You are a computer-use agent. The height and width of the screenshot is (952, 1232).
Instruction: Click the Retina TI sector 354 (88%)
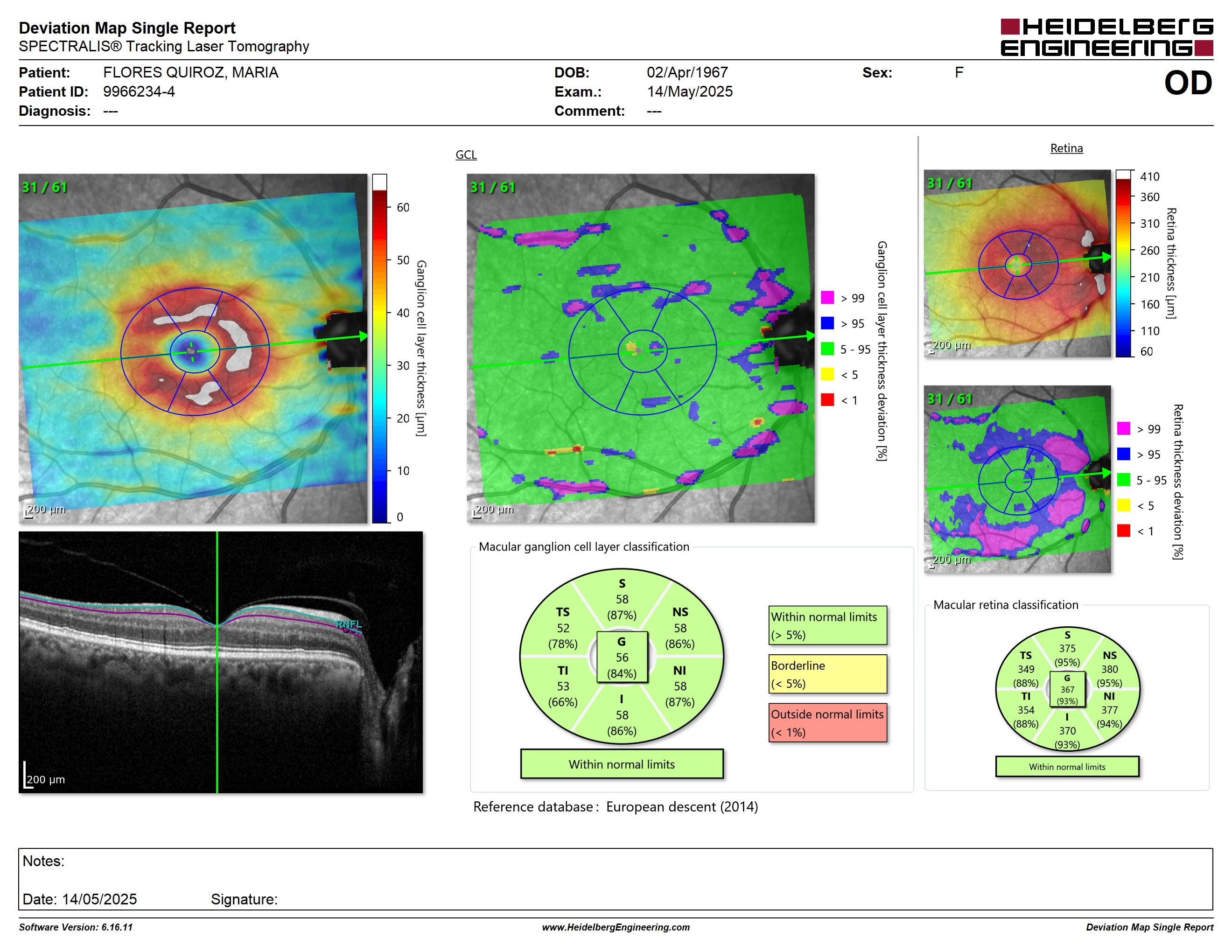click(x=1026, y=710)
